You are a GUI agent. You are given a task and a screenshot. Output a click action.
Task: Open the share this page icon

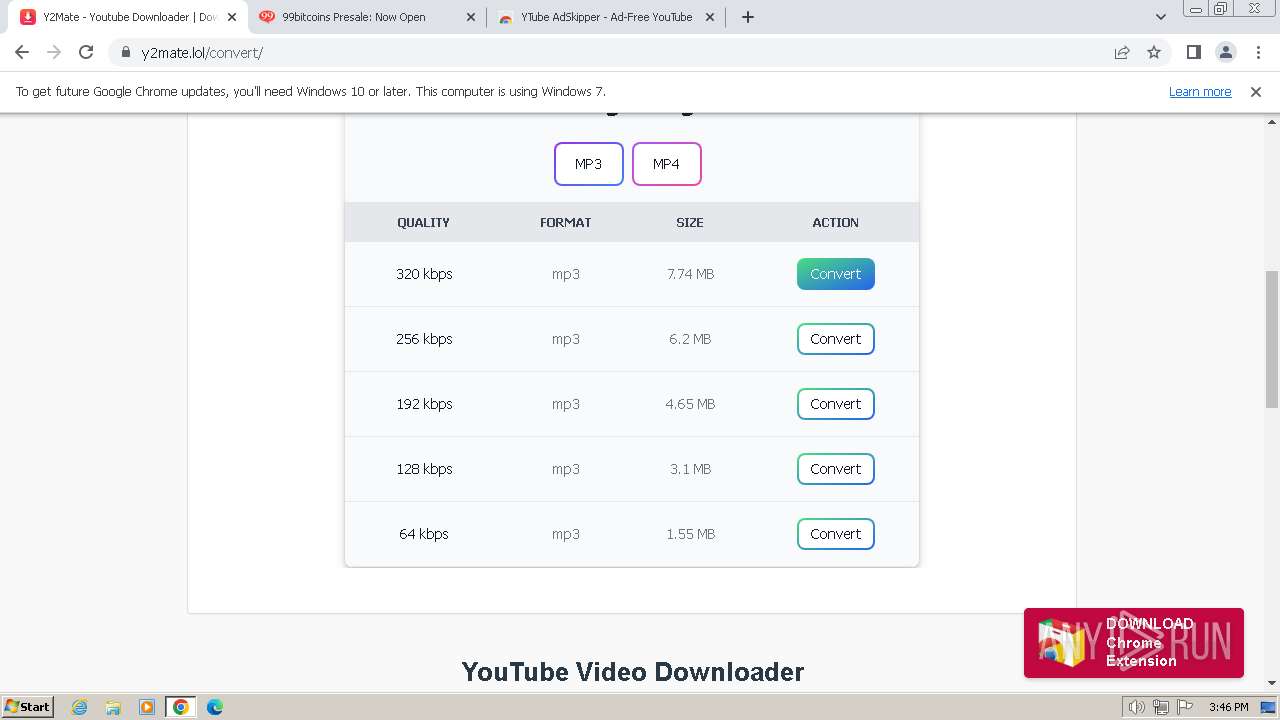click(1122, 52)
